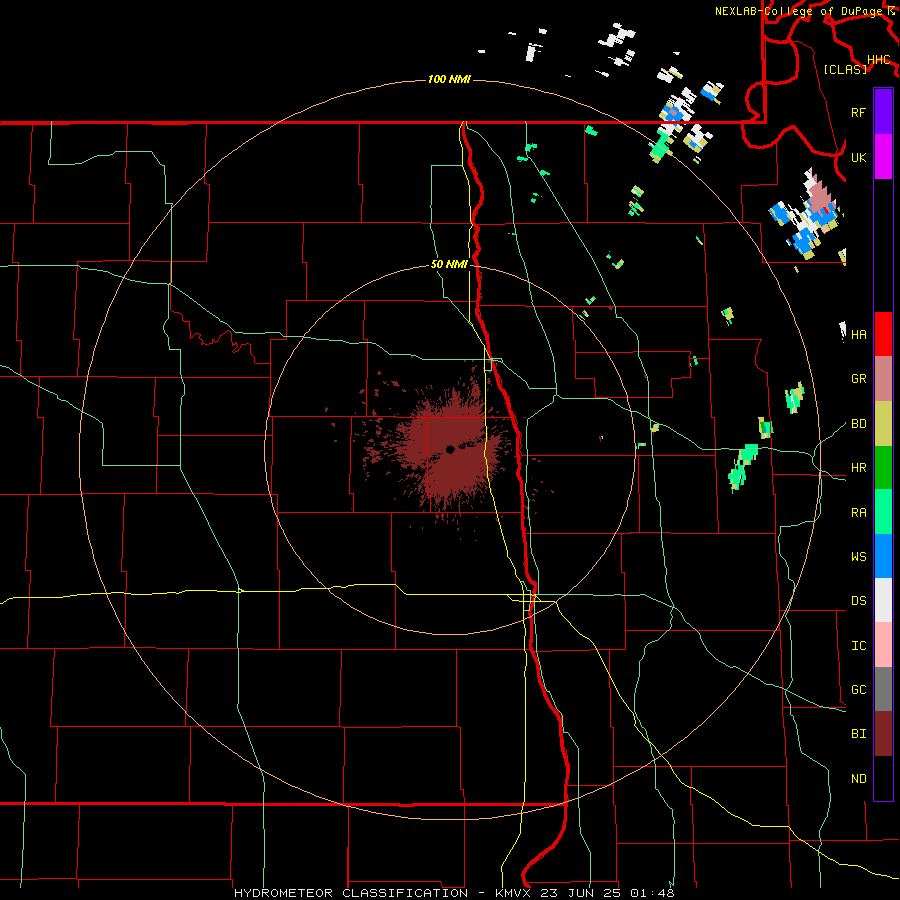Click the "IC" legend label
Viewport: 900px width, 900px height.
pyautogui.click(x=858, y=646)
